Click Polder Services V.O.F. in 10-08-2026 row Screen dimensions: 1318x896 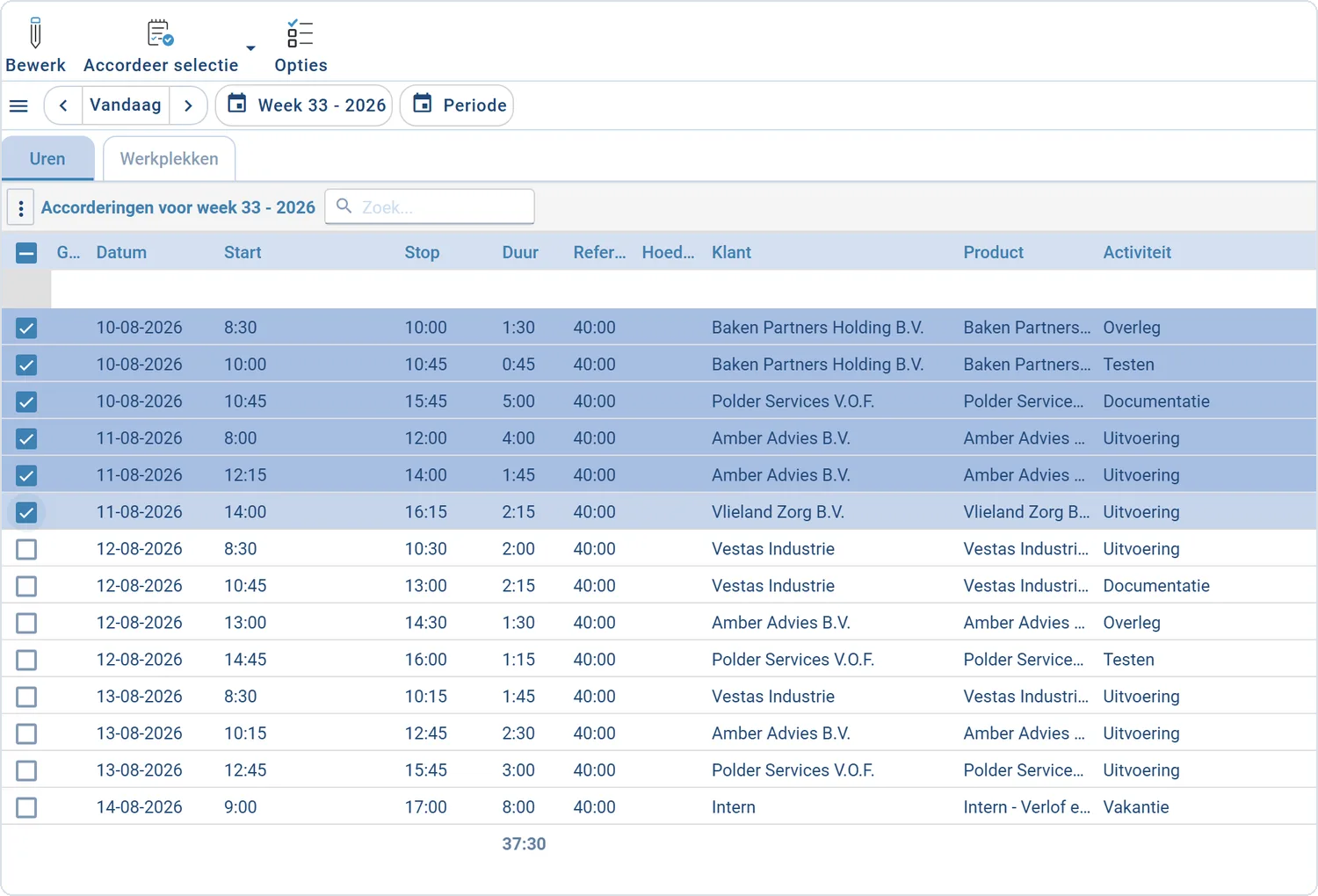tap(793, 401)
